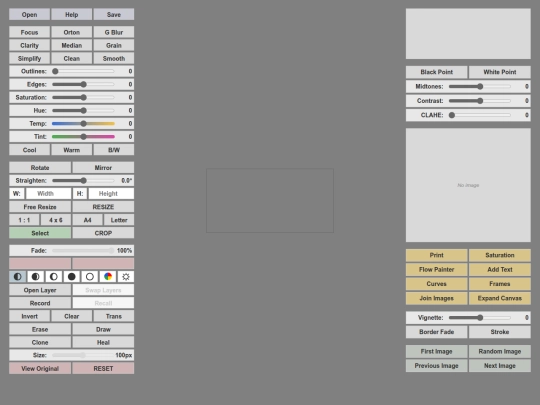
Task: Click the Open button
Action: (x=29, y=14)
